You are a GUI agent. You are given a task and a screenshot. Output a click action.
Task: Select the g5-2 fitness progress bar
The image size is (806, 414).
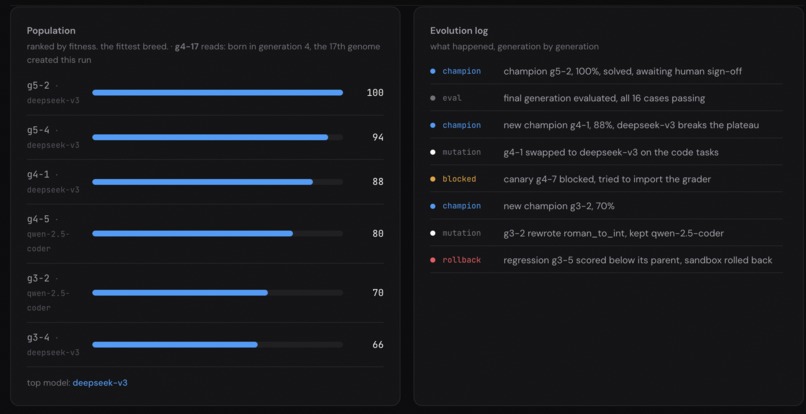(x=217, y=93)
